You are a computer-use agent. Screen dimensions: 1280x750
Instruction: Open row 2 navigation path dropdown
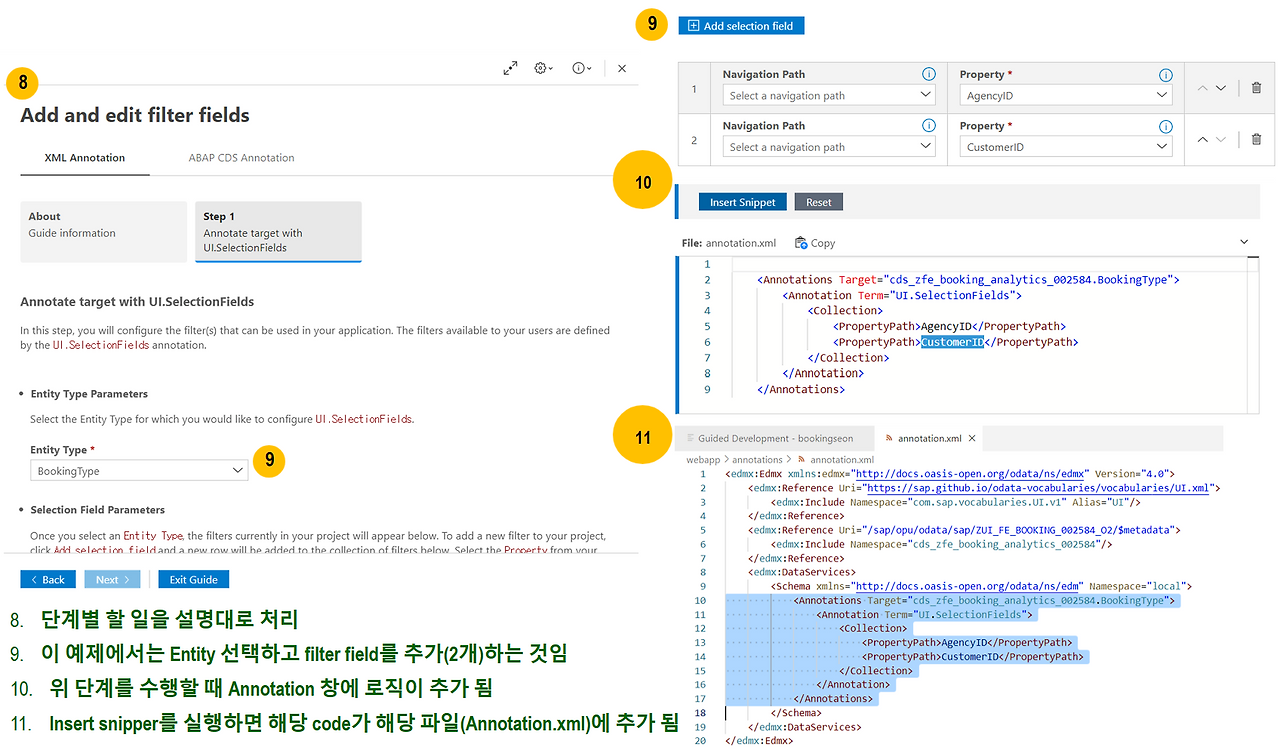point(829,147)
